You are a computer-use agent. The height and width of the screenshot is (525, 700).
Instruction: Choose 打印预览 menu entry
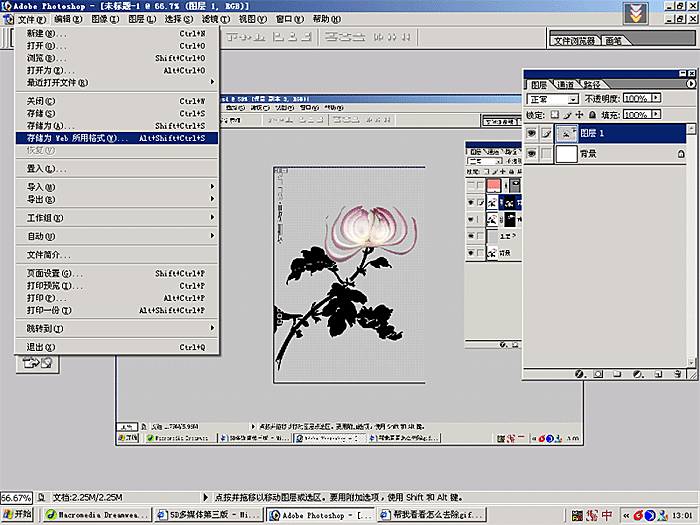click(x=117, y=286)
